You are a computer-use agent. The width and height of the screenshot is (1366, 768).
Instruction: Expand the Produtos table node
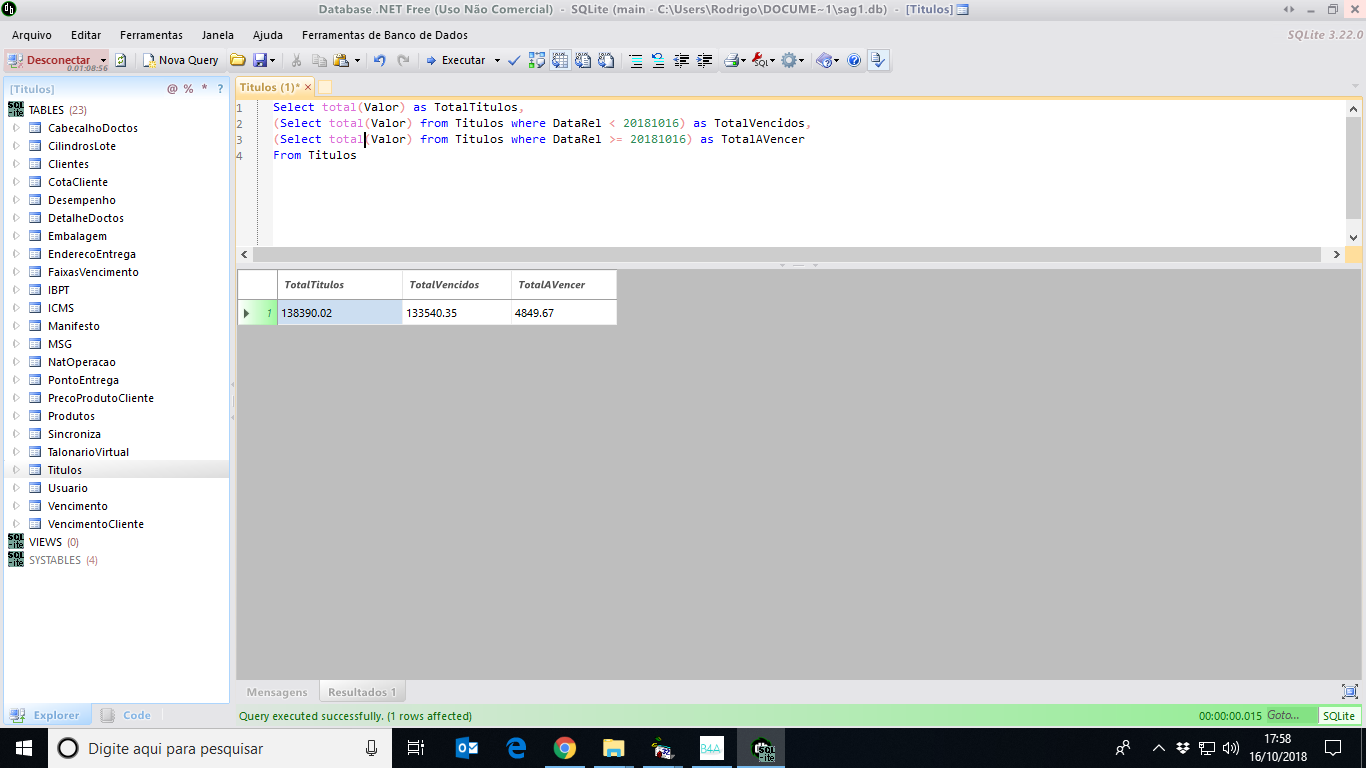click(16, 416)
